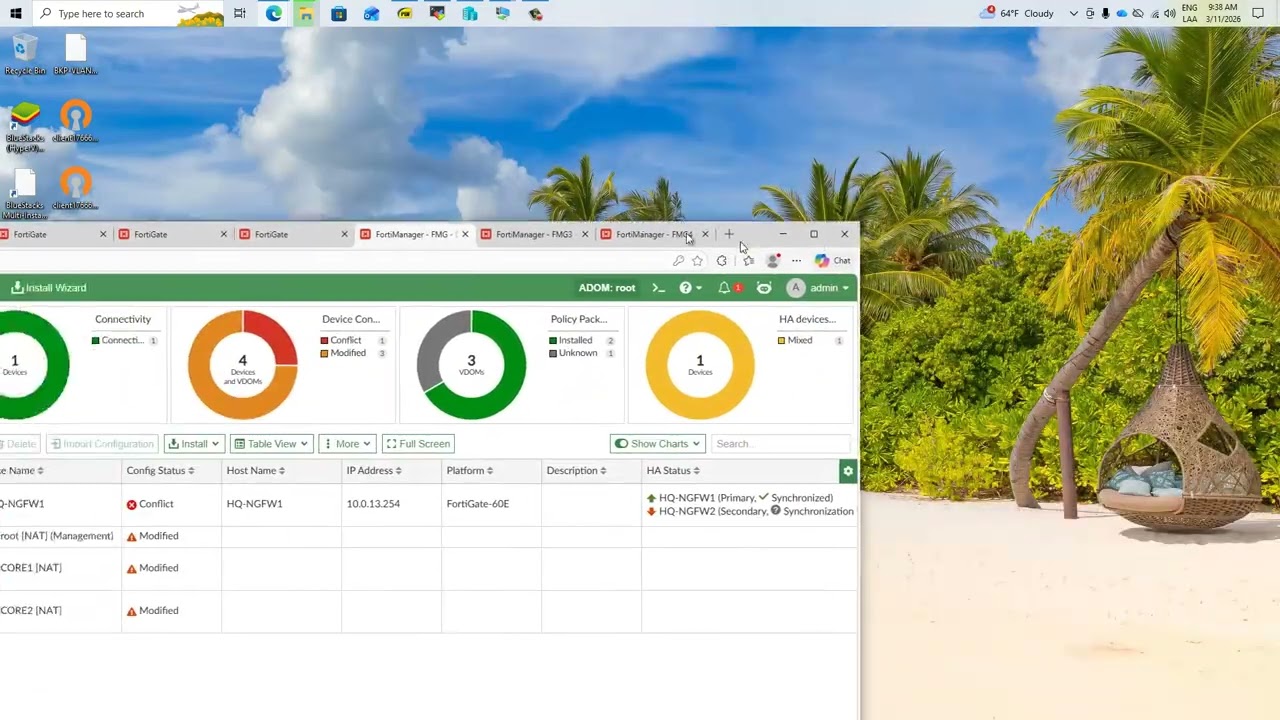Open the Action Center notification icon
Image resolution: width=1280 pixels, height=720 pixels.
[1258, 13]
